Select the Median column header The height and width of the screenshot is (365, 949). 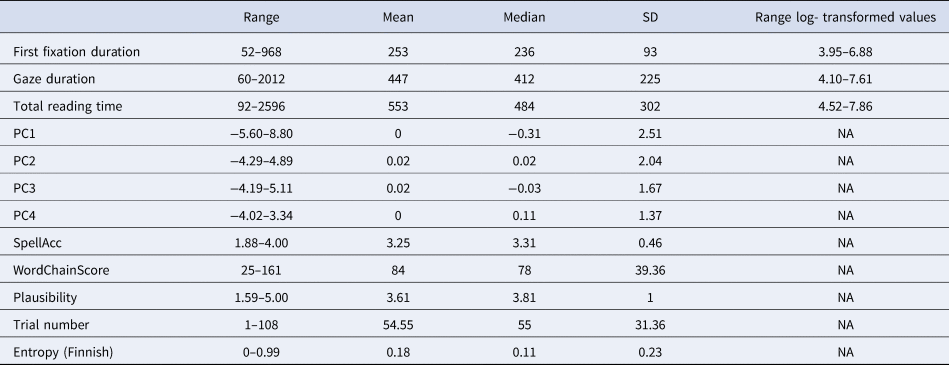coord(524,18)
